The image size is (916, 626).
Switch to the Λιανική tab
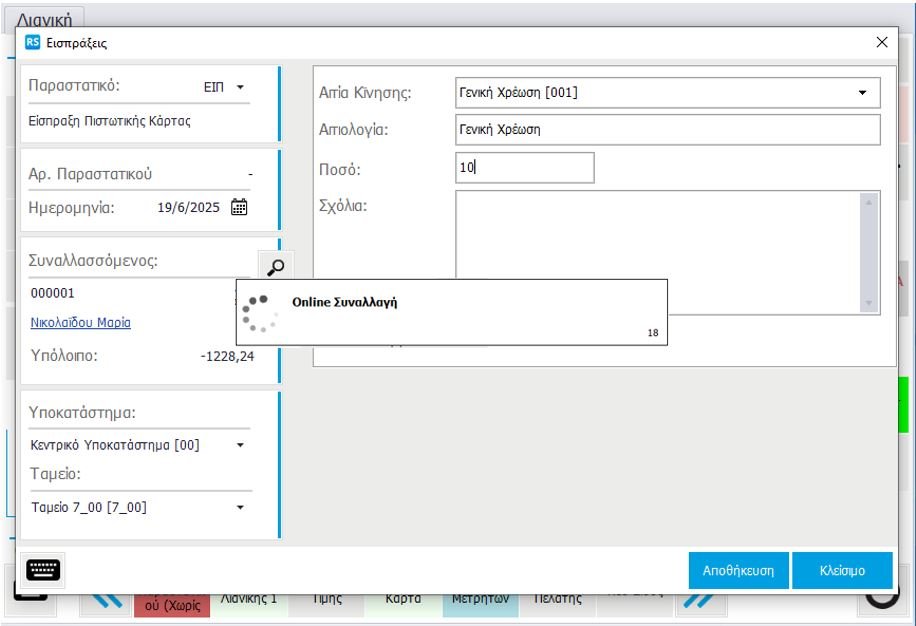pyautogui.click(x=50, y=18)
